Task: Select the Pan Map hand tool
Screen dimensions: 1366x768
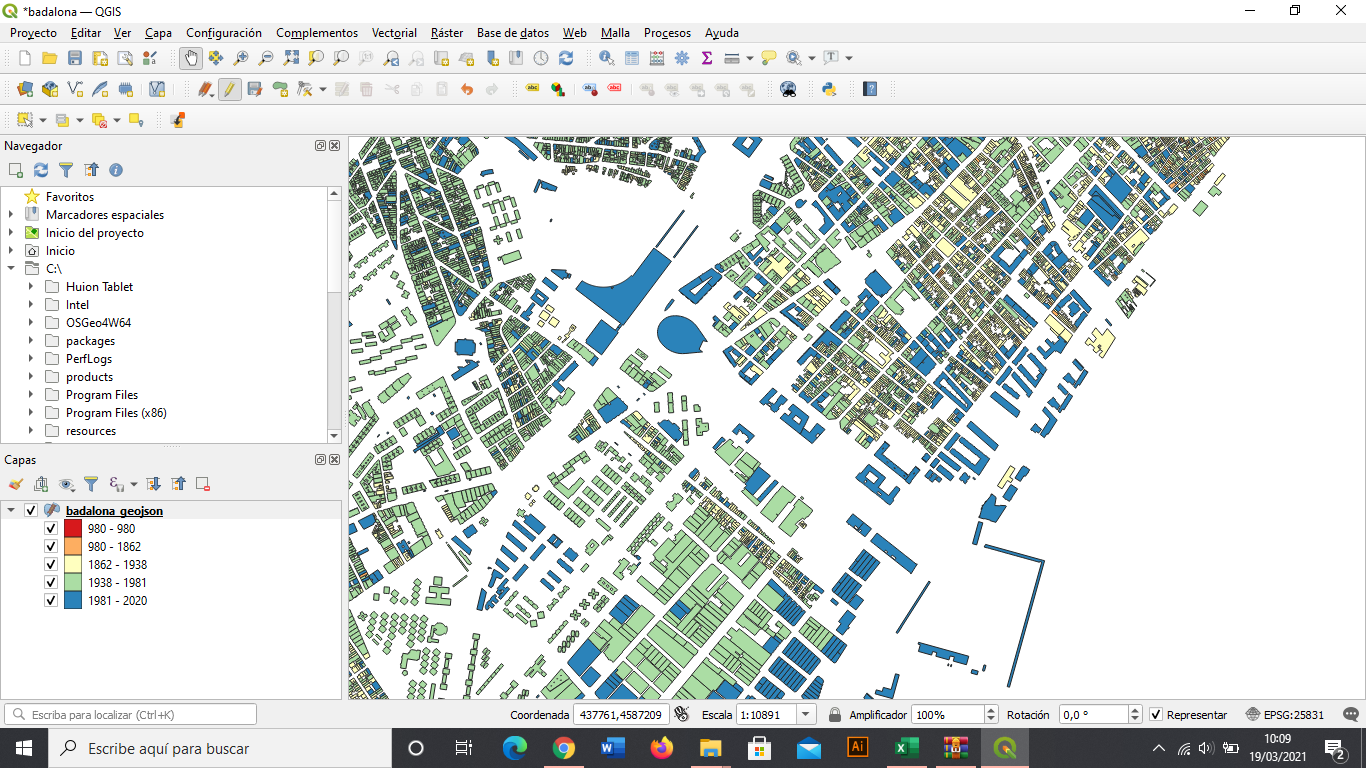Action: coord(190,58)
